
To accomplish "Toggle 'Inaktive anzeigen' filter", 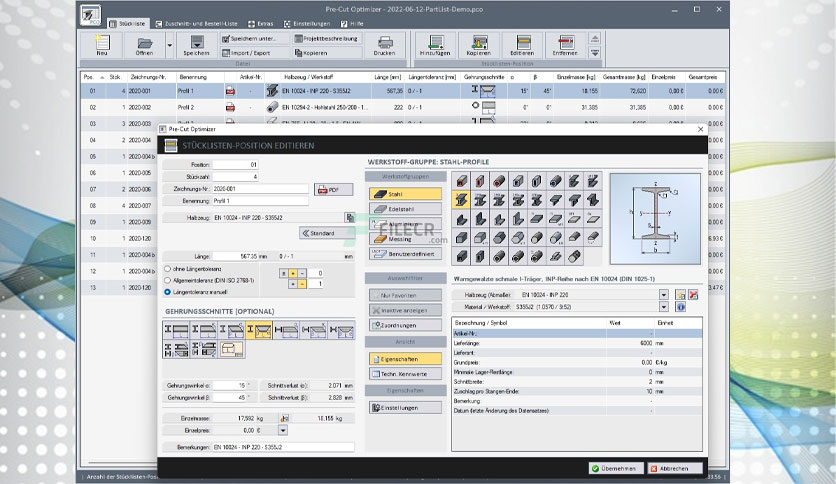I will 405,310.
